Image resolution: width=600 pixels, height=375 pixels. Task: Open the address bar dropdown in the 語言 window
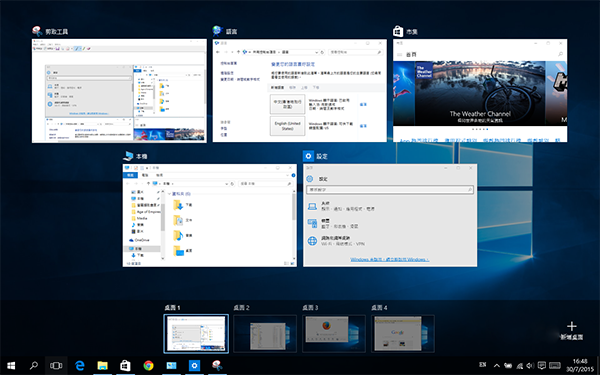pos(316,52)
